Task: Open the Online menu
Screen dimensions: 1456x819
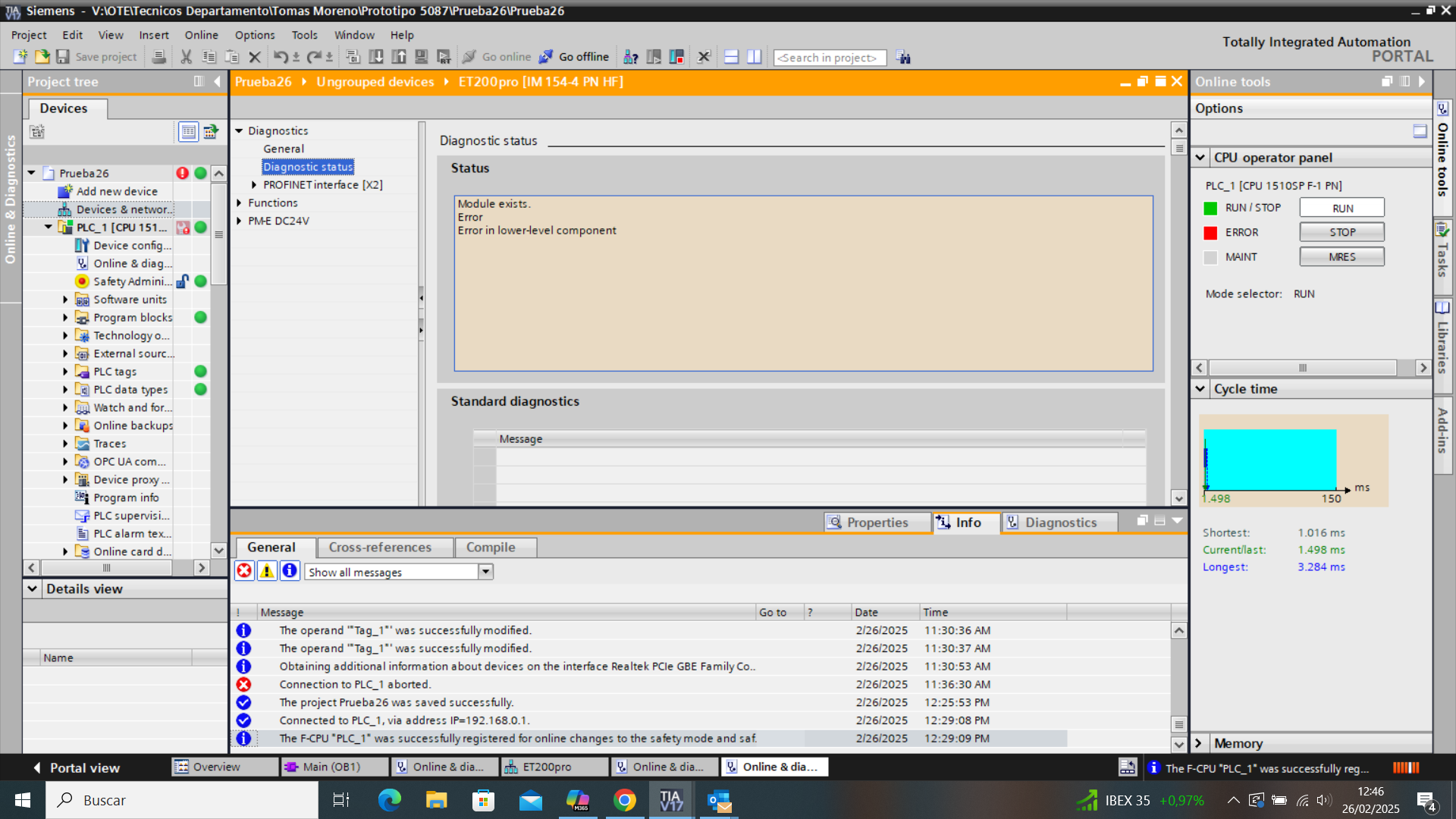Action: (x=201, y=35)
